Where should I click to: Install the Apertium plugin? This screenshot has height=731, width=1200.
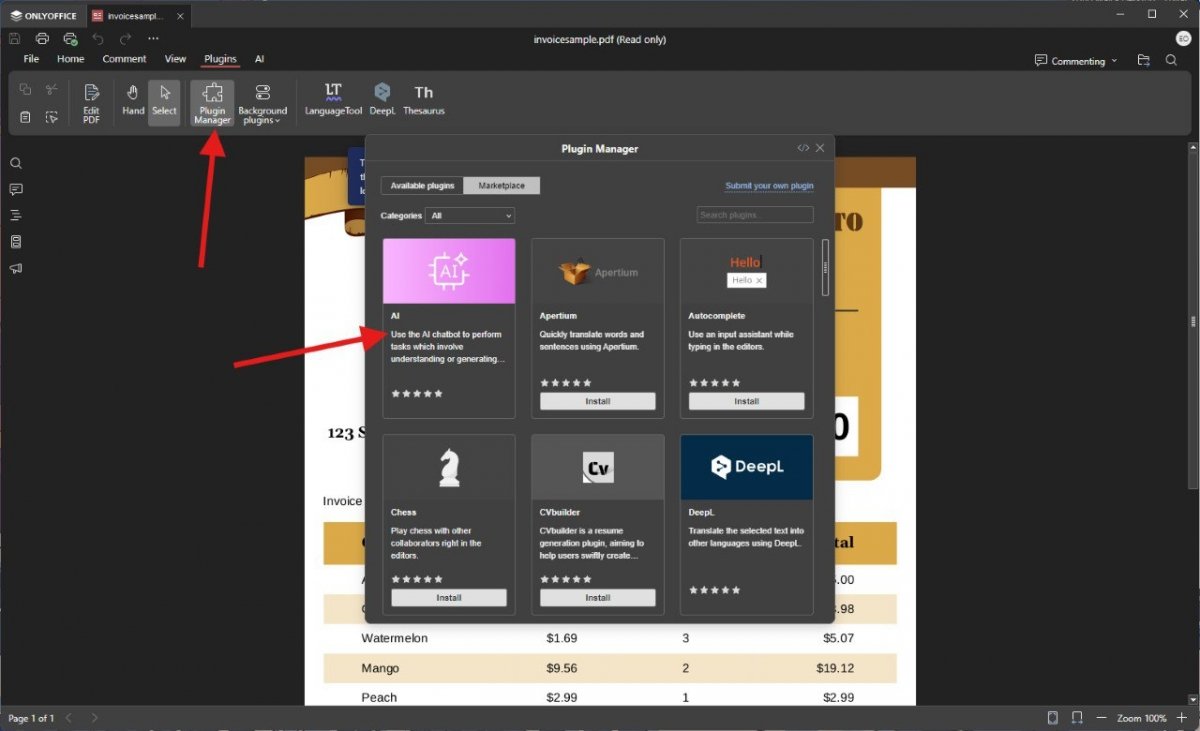598,401
